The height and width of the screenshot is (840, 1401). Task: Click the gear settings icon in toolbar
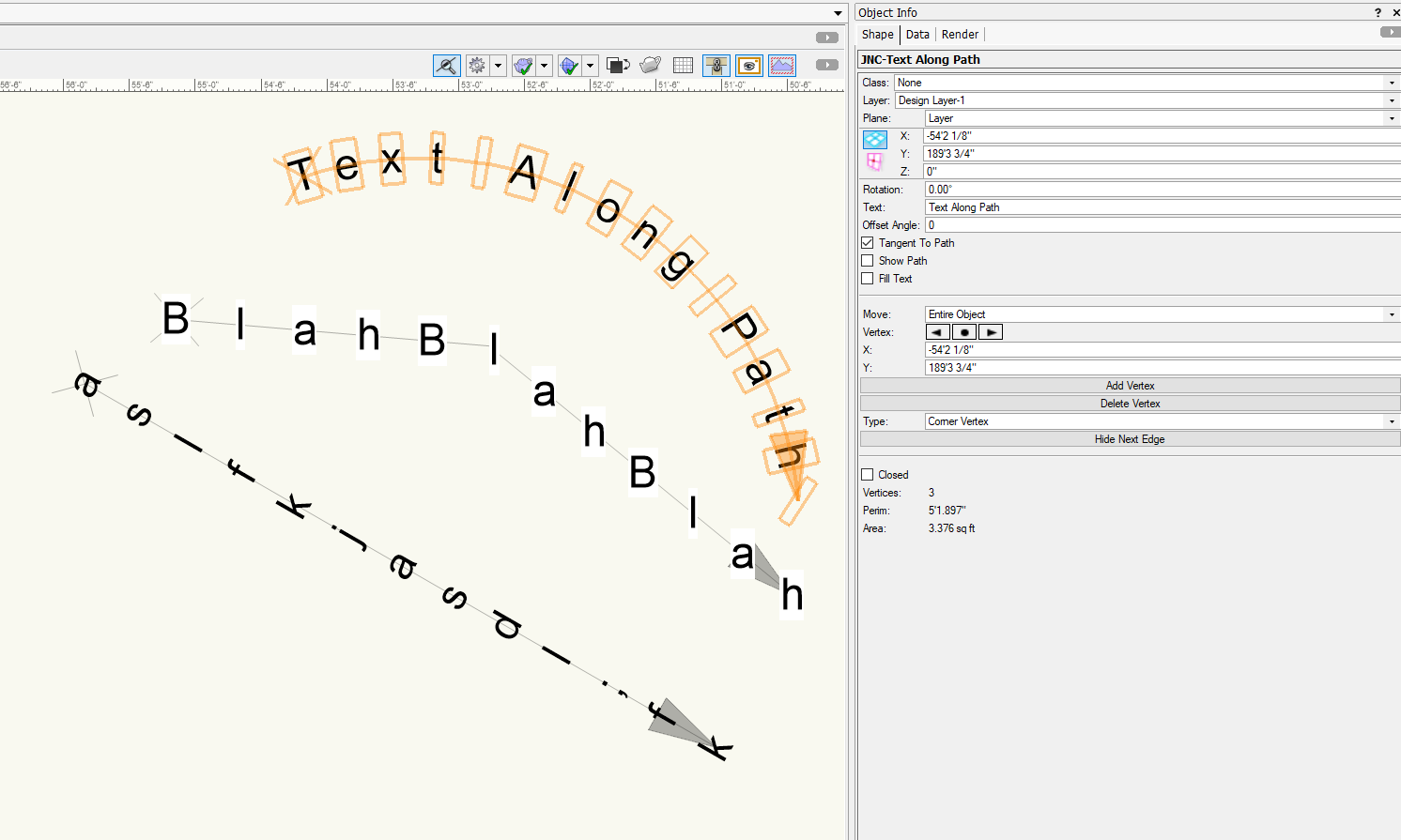477,66
